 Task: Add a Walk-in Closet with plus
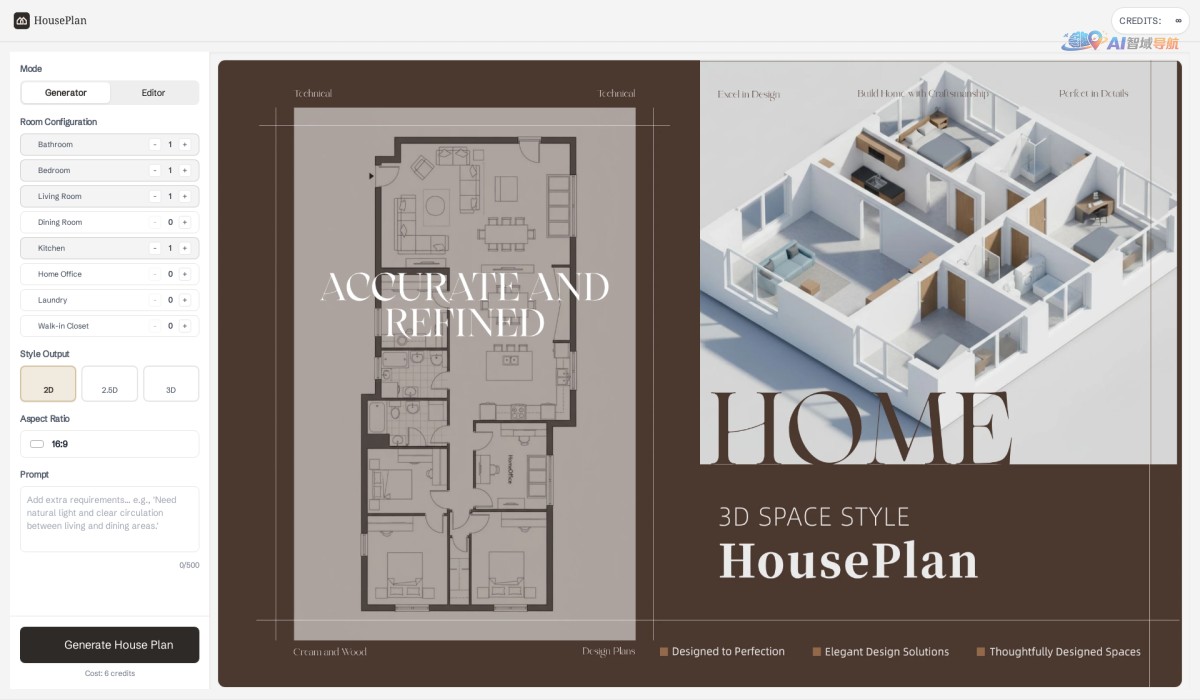click(185, 326)
